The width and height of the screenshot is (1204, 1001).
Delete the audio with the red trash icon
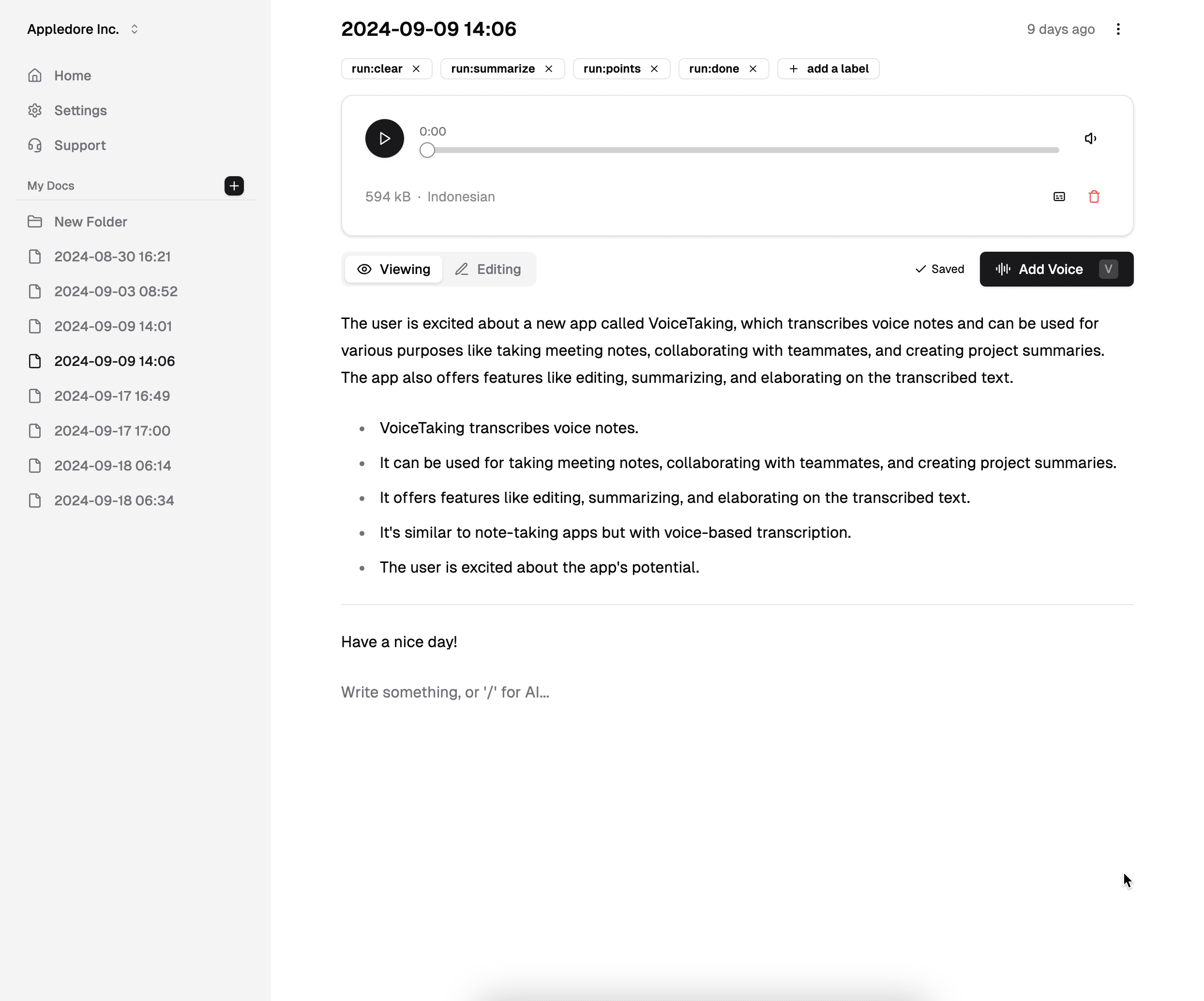(x=1093, y=197)
